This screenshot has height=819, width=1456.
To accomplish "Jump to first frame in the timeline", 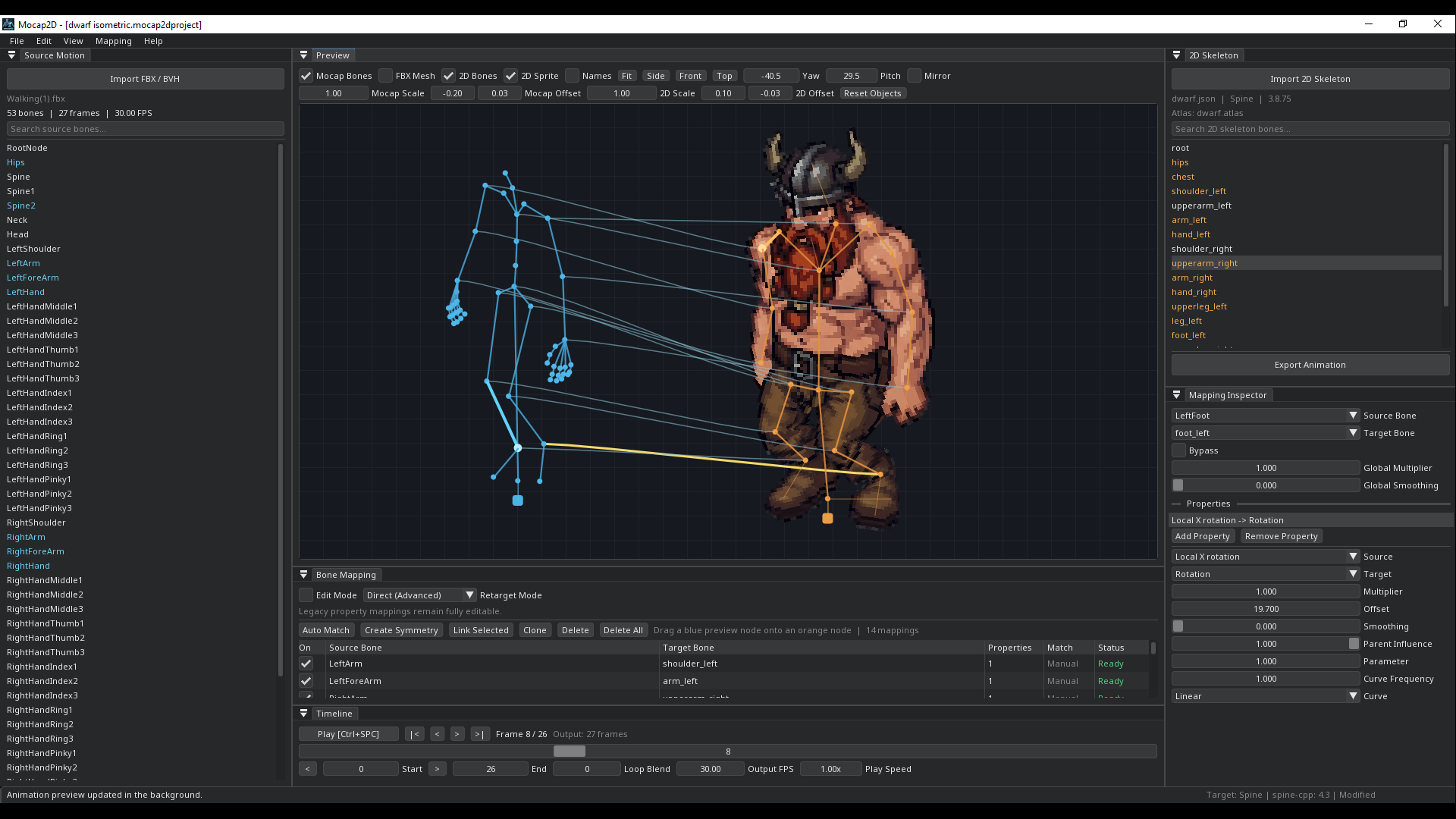I will click(415, 734).
